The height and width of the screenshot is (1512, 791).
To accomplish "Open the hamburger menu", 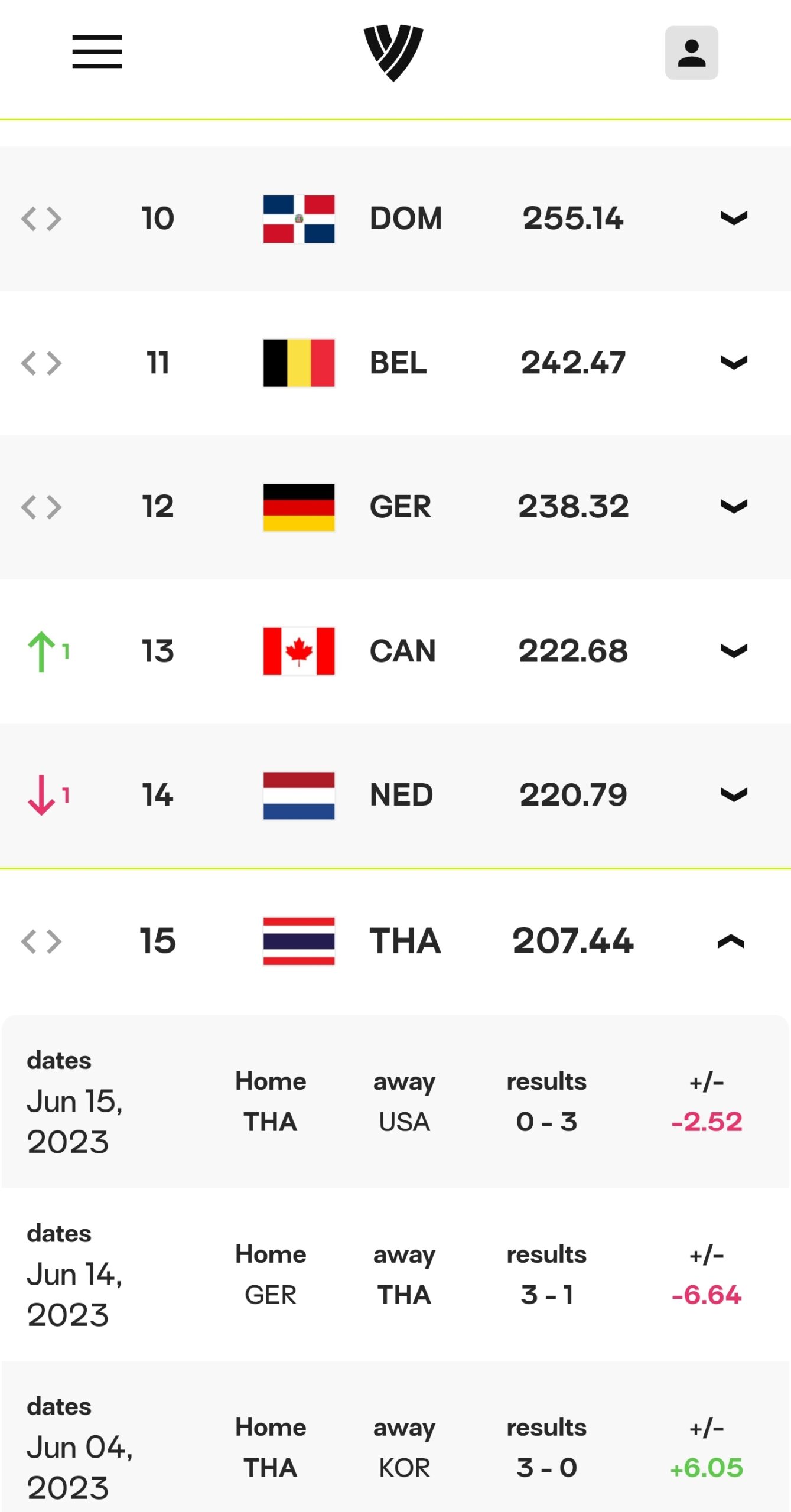I will 97,51.
